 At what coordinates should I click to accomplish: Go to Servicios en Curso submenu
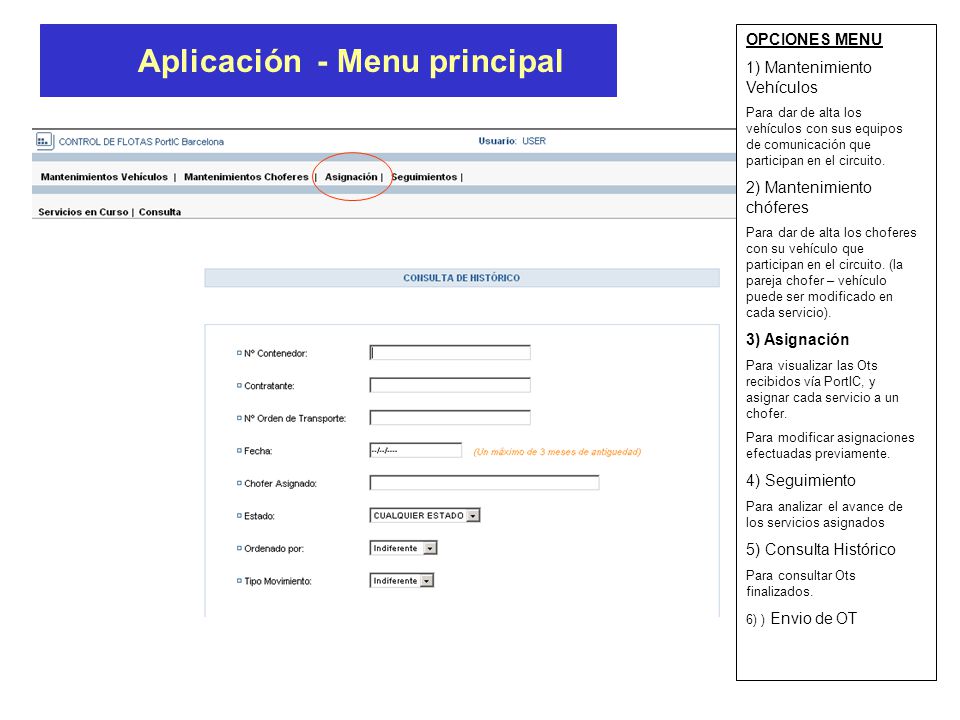coord(83,212)
